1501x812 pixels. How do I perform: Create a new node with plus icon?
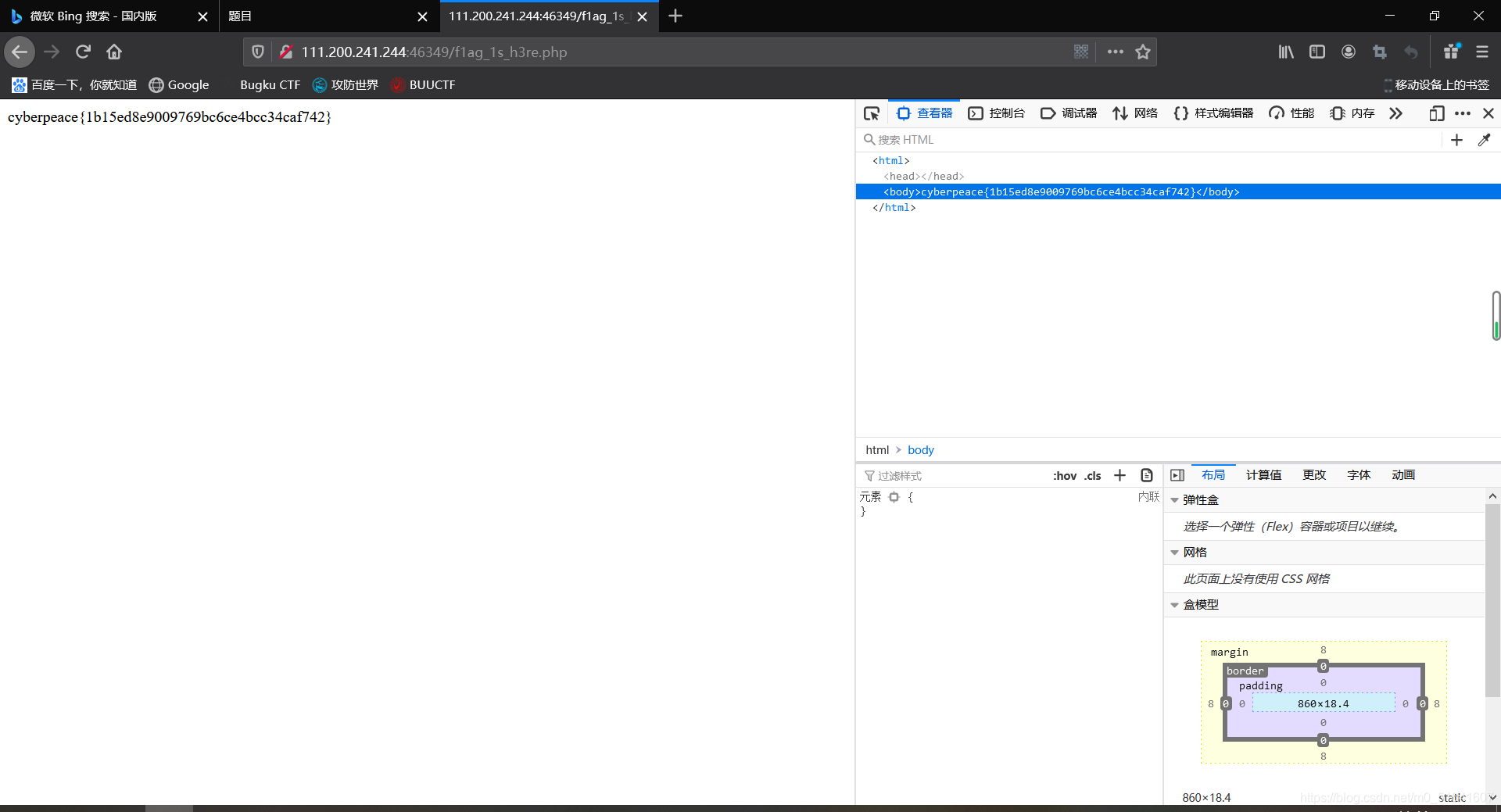pyautogui.click(x=1456, y=140)
